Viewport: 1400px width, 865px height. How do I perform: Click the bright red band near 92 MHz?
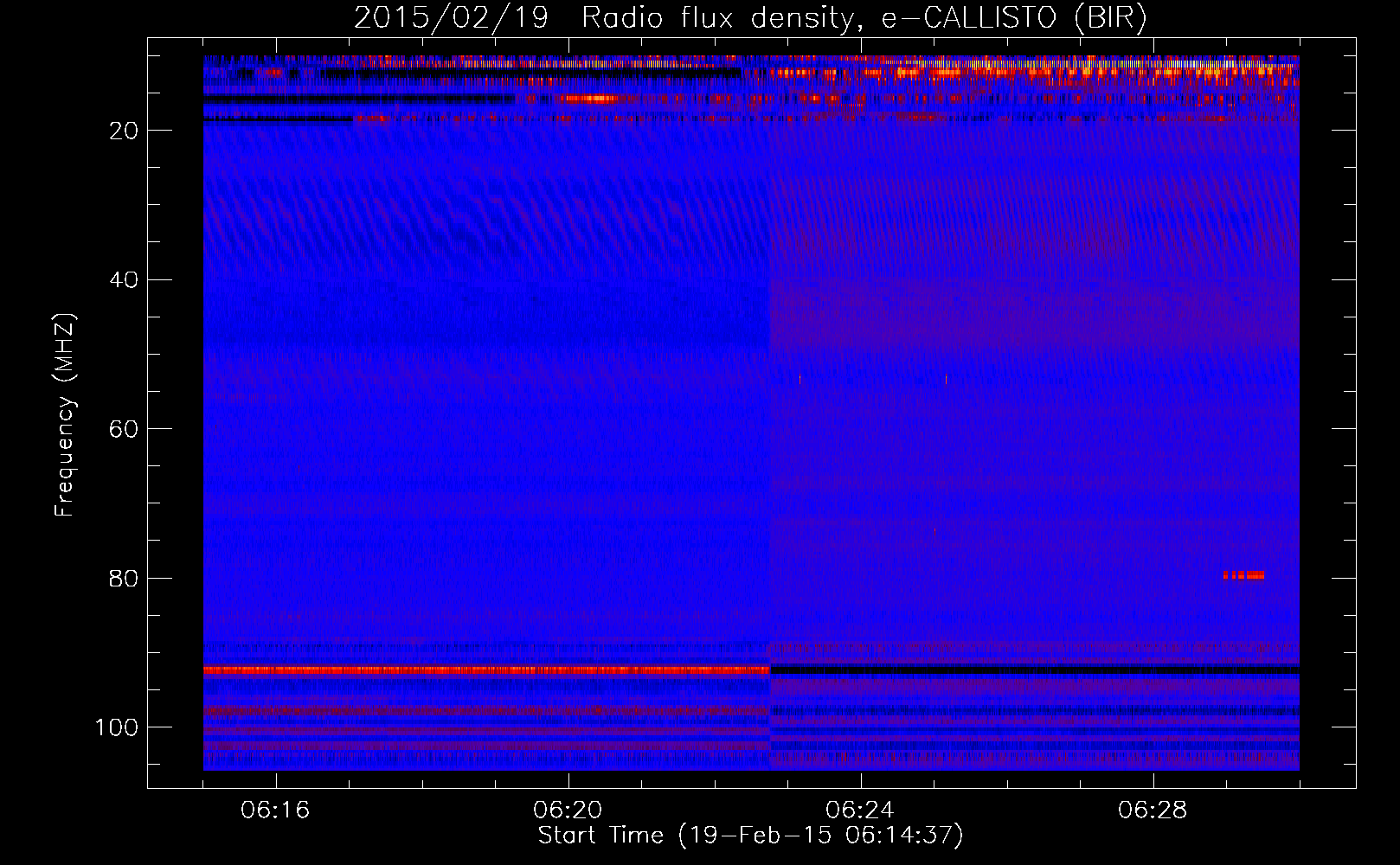tap(486, 670)
